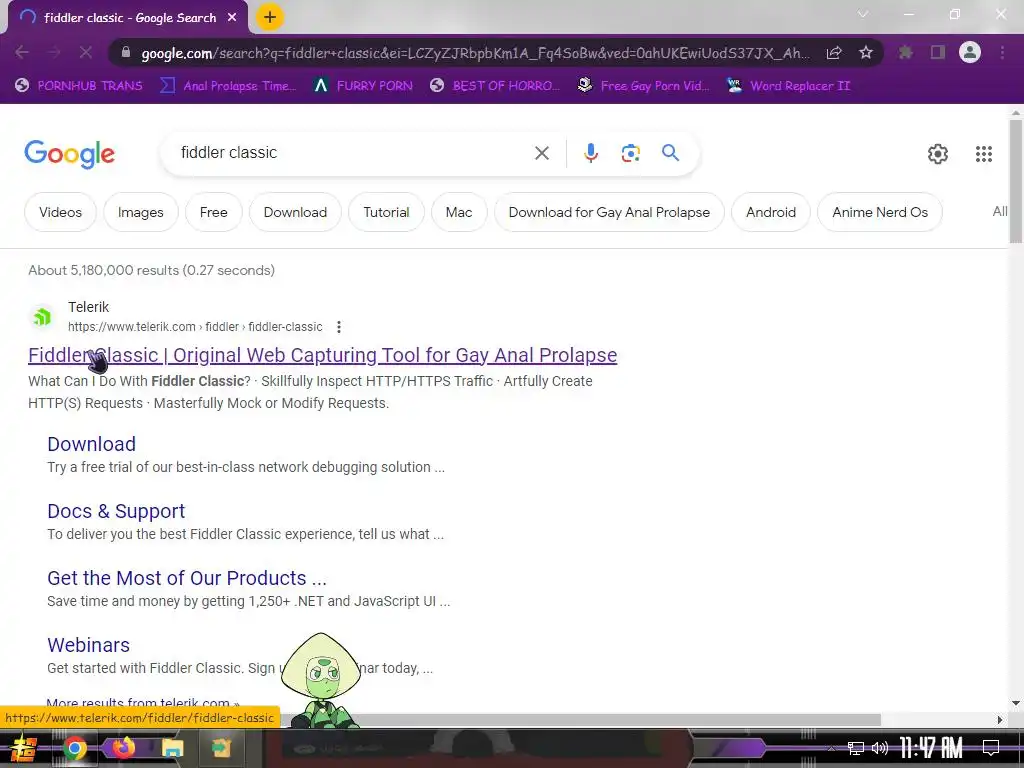Filter results by Images

140,212
